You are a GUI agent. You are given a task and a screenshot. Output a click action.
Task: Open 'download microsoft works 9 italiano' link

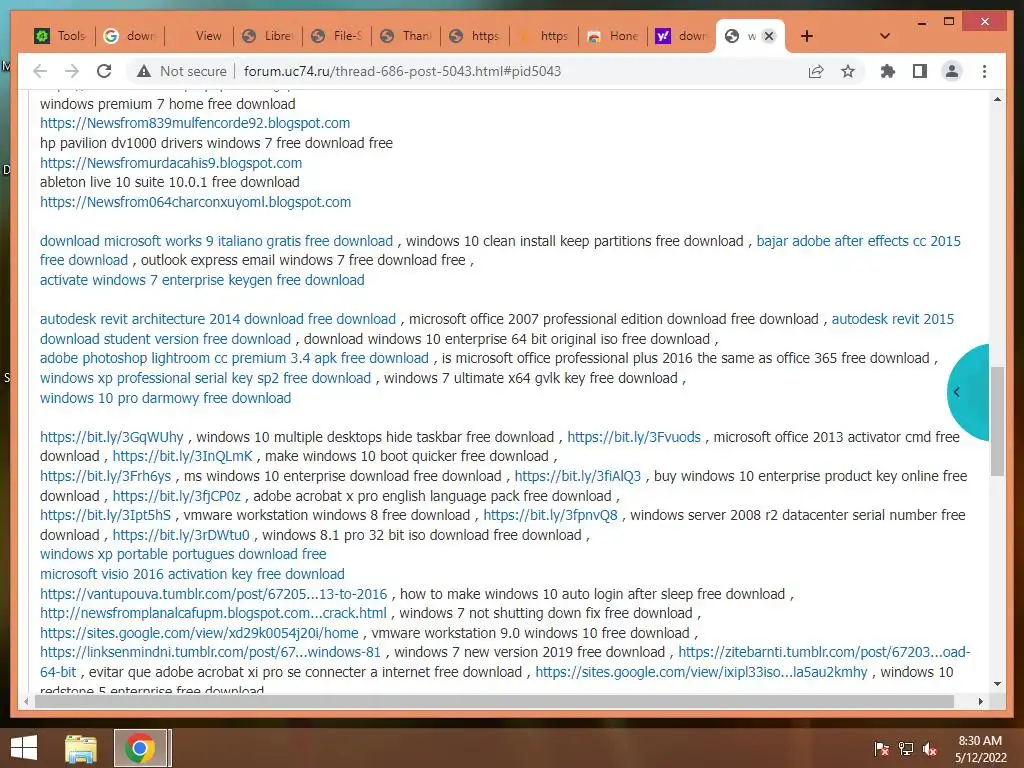pos(216,241)
